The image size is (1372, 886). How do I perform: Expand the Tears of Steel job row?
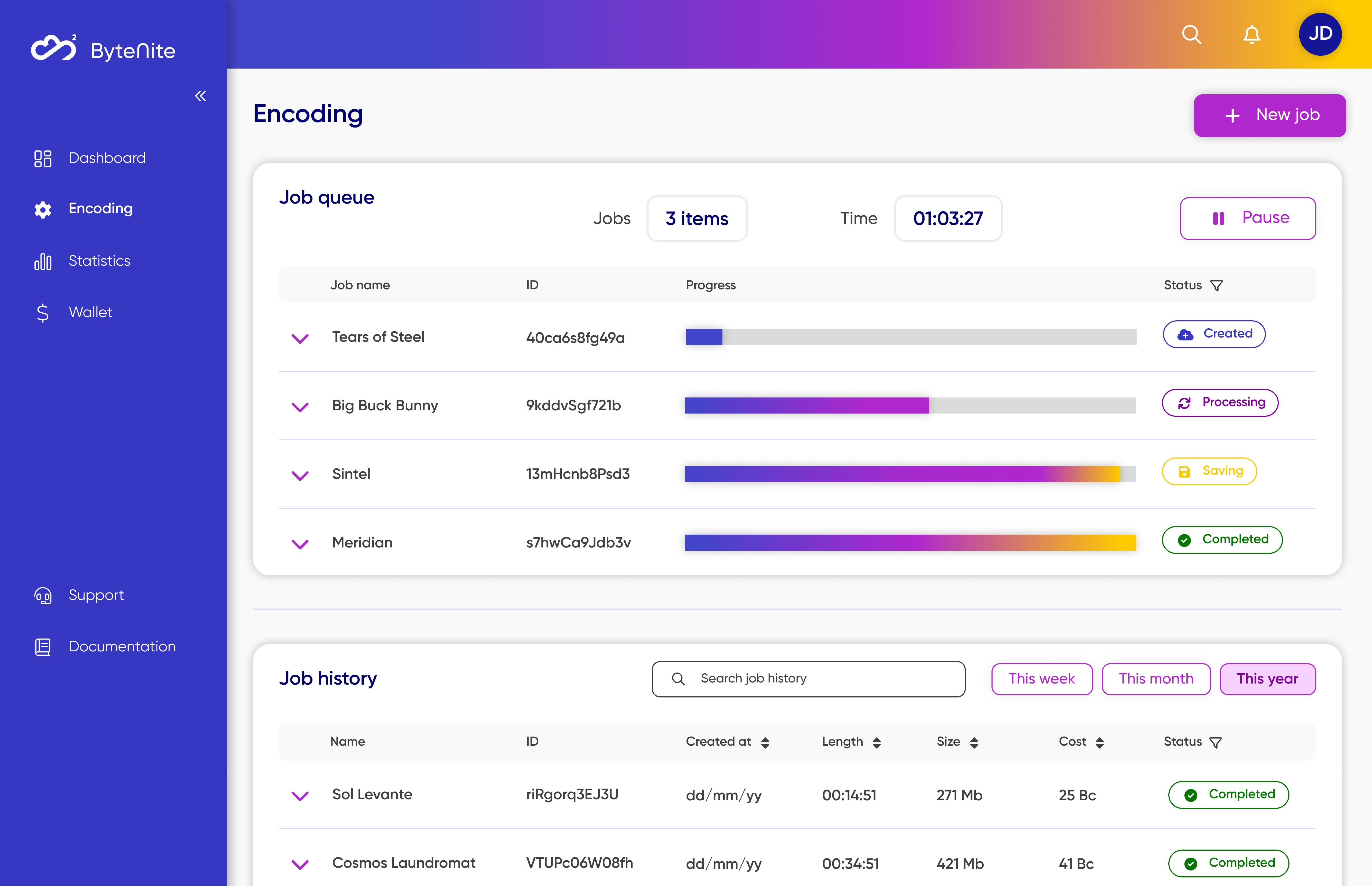[300, 338]
